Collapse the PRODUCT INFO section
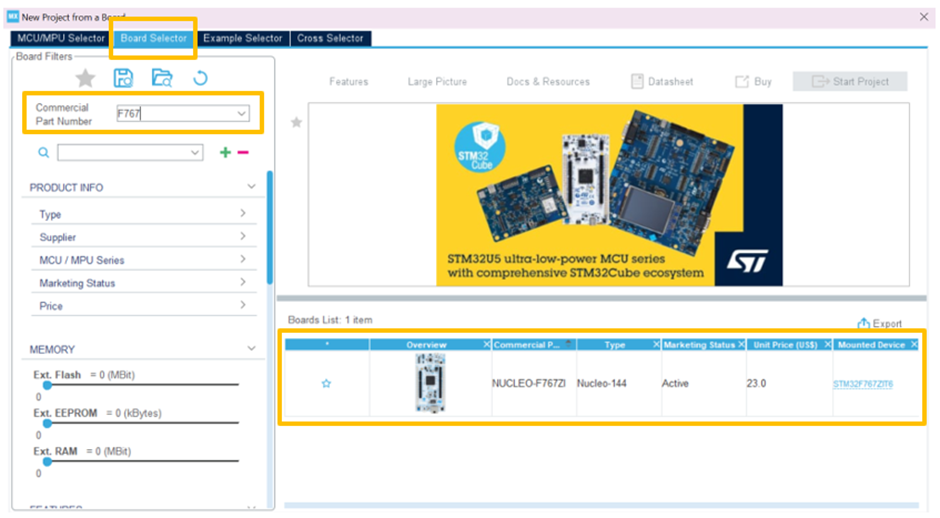 252,187
